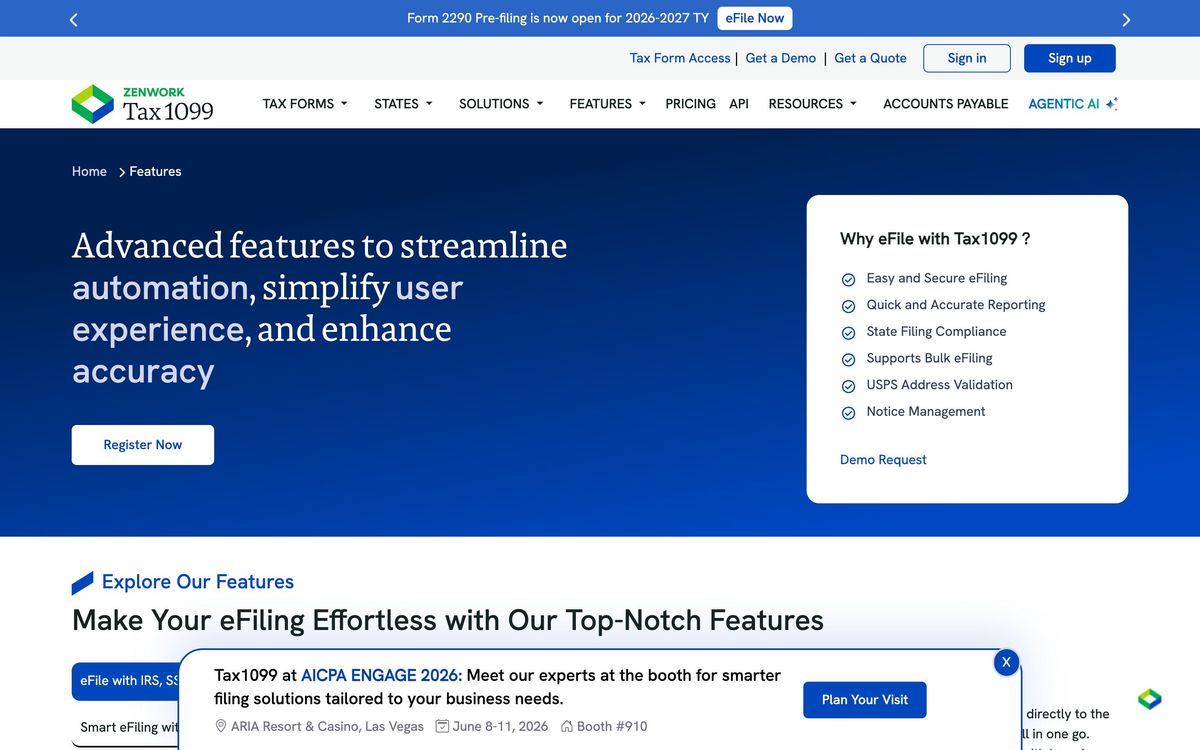Click checkmark icon beside Notice Management

coord(848,412)
